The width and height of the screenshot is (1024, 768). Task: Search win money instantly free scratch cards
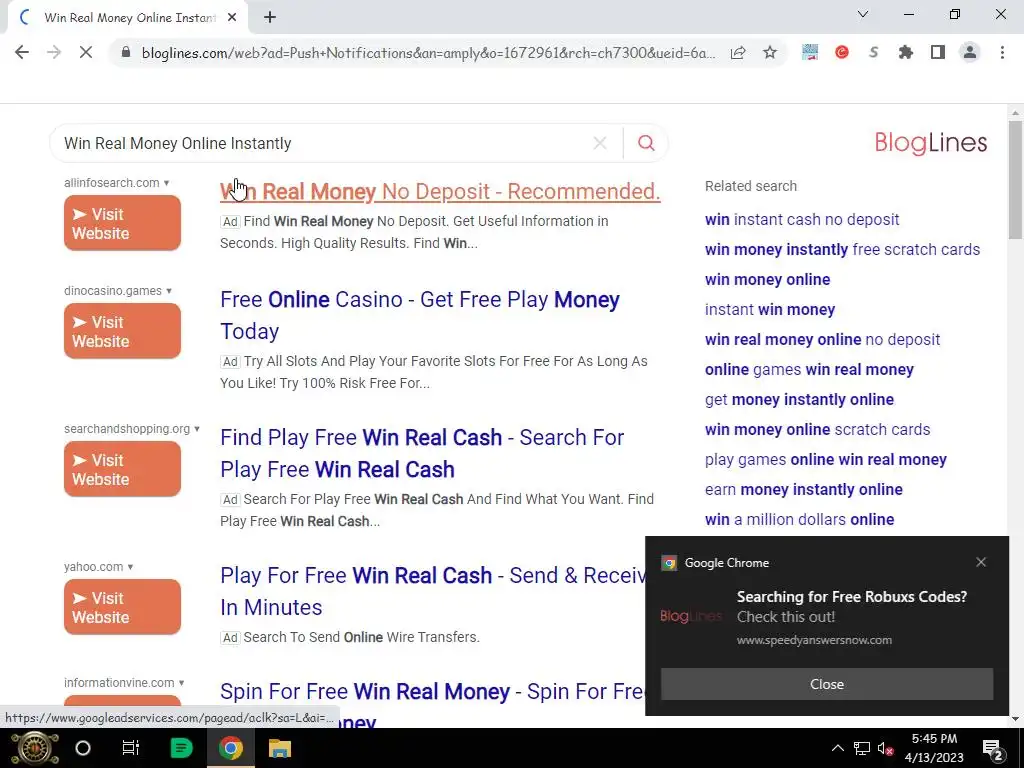(x=842, y=249)
